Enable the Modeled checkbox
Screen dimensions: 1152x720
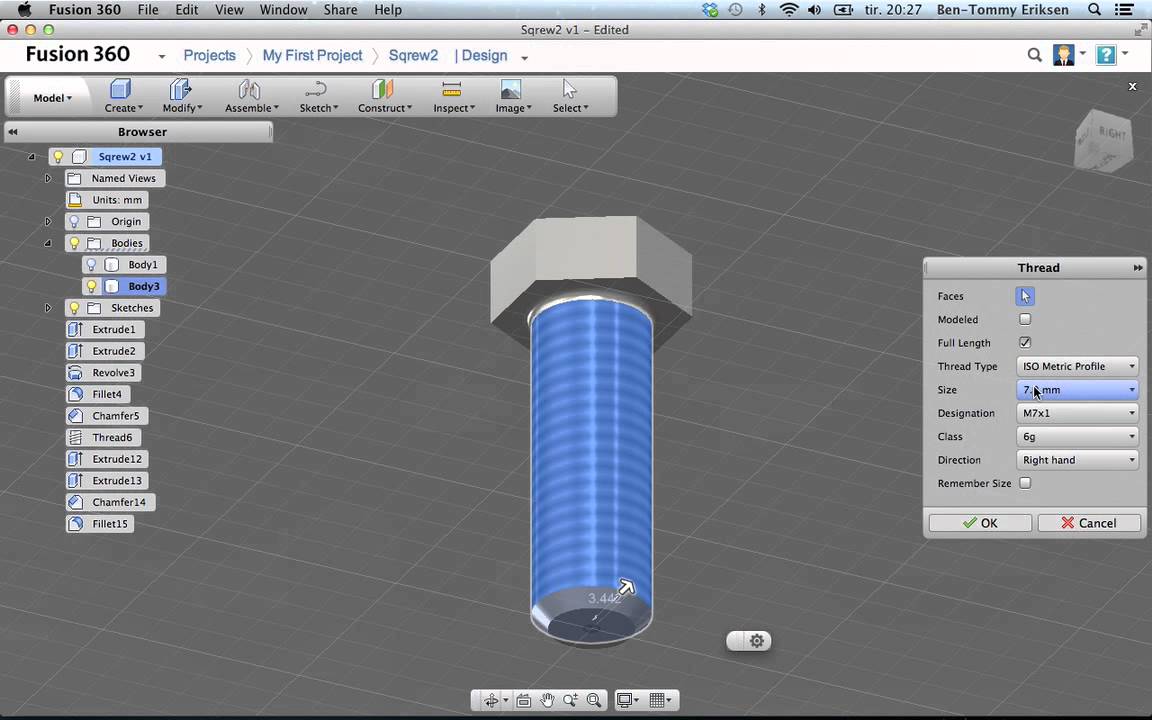(1025, 319)
